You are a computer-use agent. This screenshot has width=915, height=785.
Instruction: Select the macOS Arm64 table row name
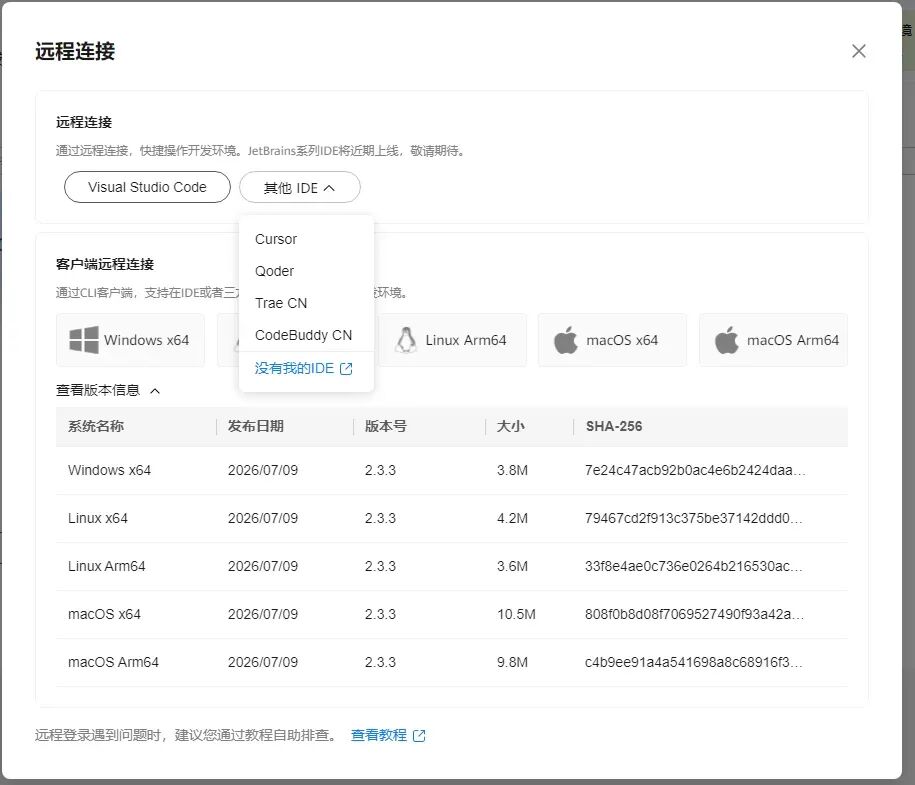click(x=113, y=662)
